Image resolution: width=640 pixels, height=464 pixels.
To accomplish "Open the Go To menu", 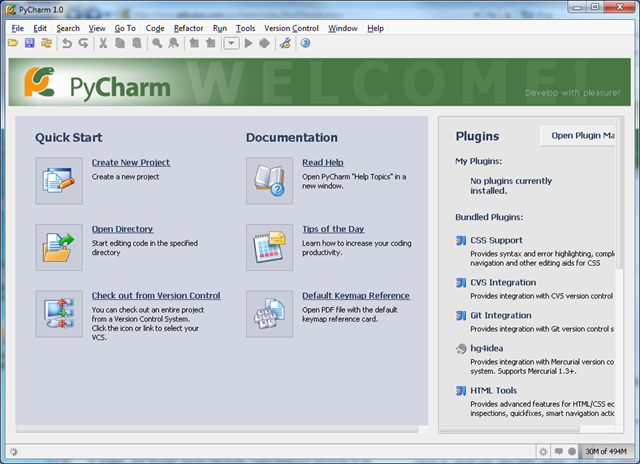I will click(125, 28).
